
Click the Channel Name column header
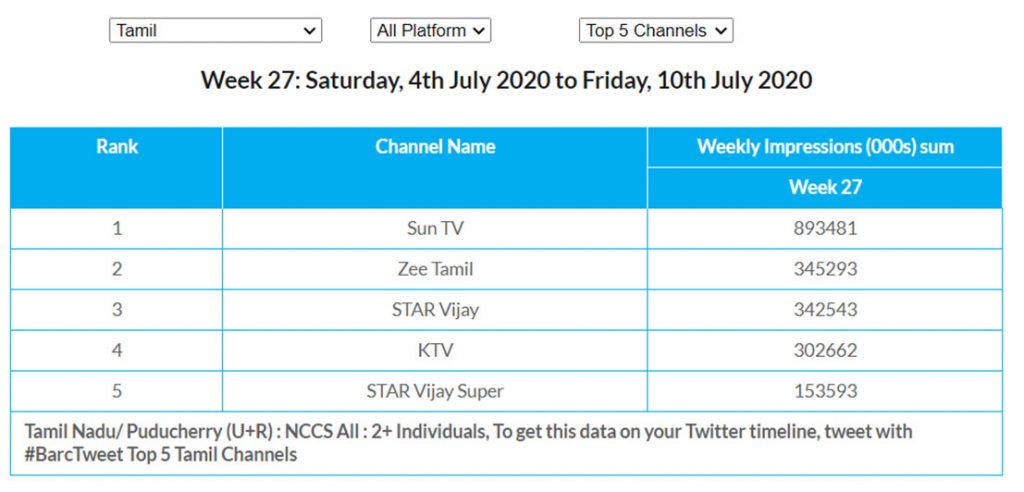point(435,147)
